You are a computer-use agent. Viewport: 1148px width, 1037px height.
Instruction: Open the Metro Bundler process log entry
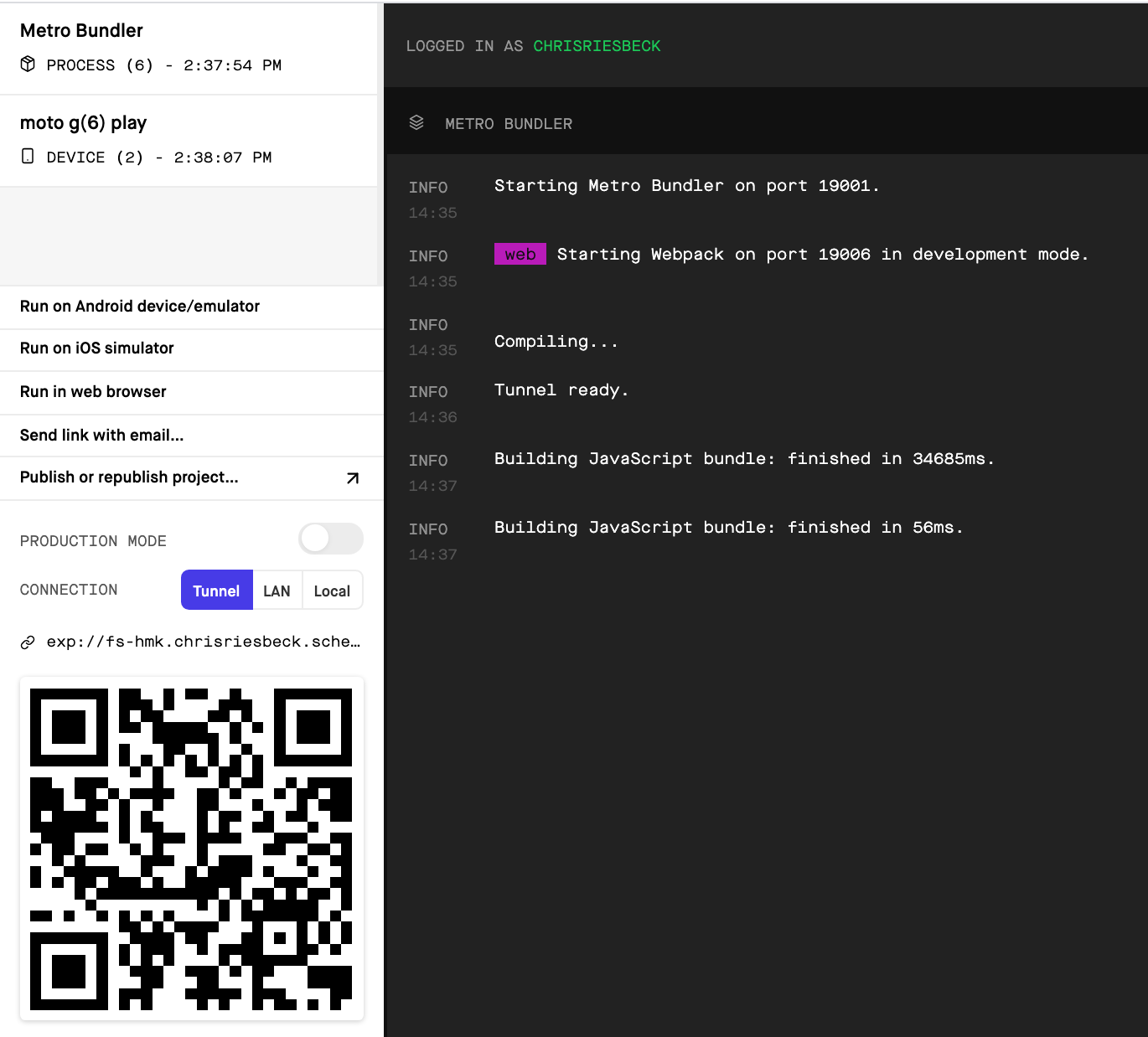click(189, 48)
